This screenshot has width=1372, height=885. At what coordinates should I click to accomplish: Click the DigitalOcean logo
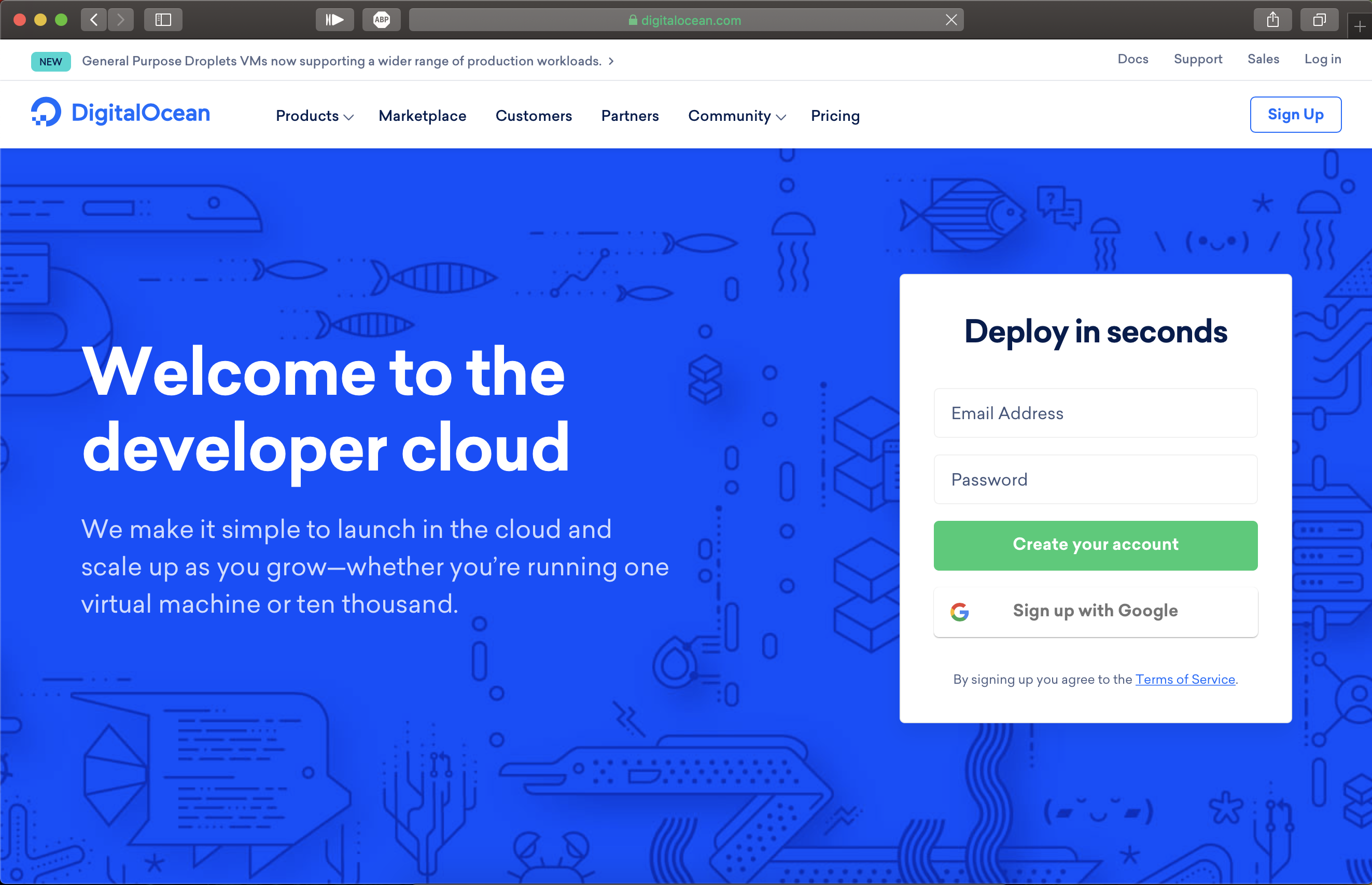point(121,113)
